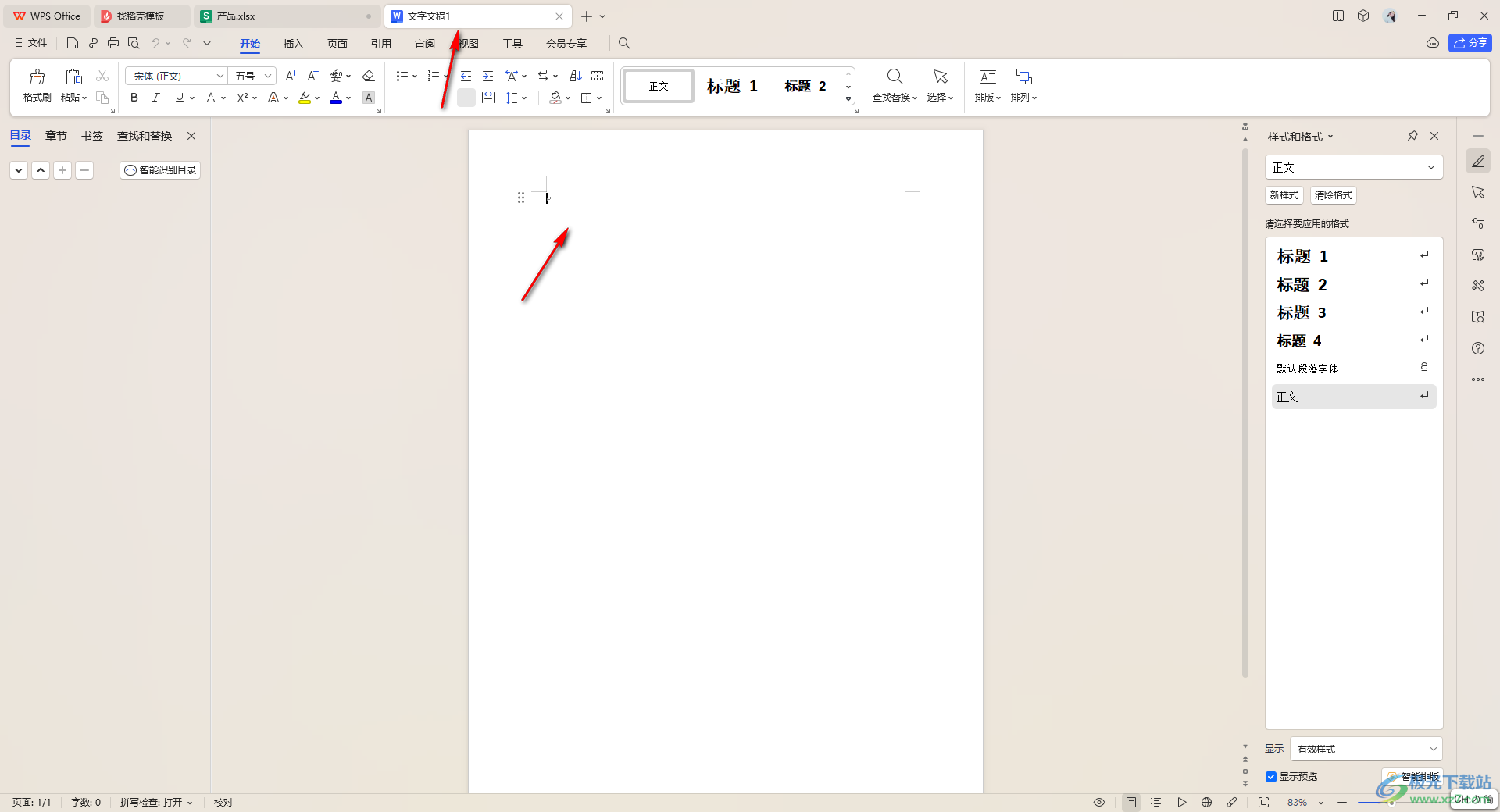Click the decrease indent icon
The height and width of the screenshot is (812, 1500).
466,76
